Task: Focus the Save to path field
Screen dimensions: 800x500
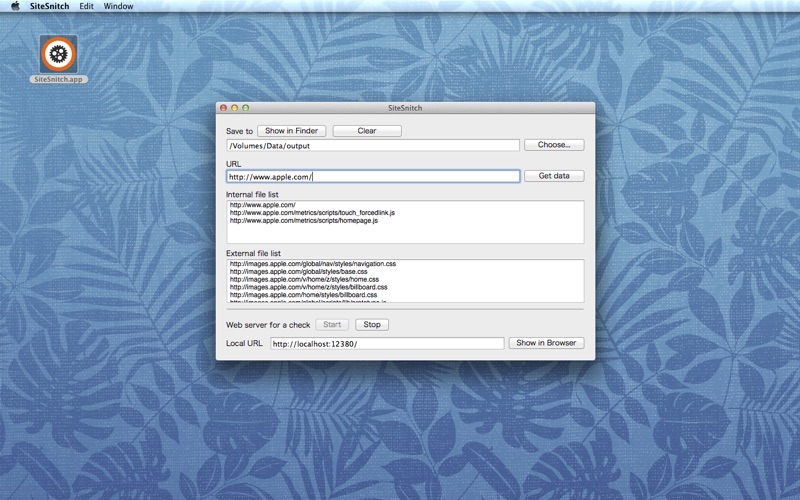Action: coord(373,145)
